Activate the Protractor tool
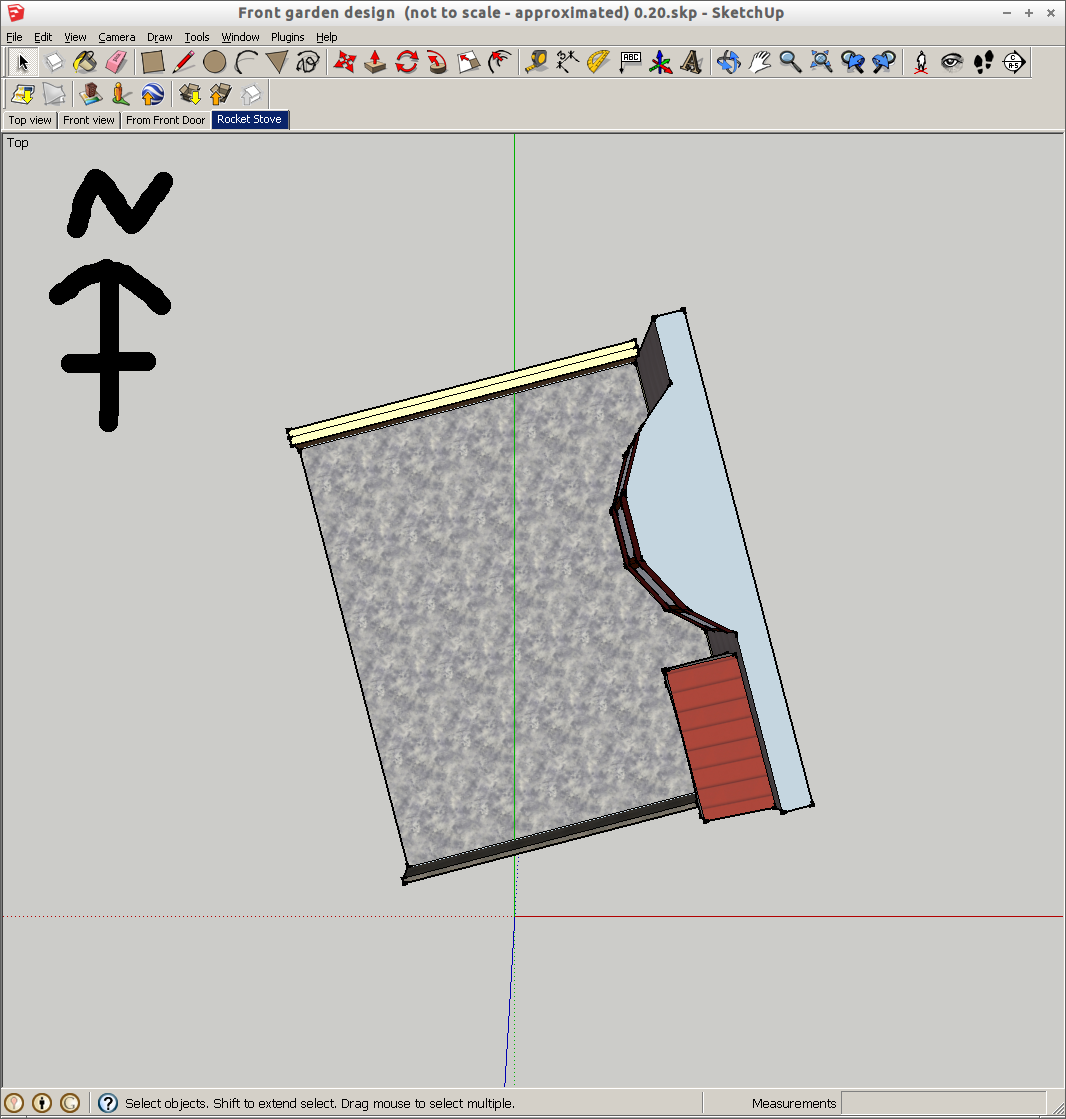Image resolution: width=1066 pixels, height=1119 pixels. (x=598, y=62)
